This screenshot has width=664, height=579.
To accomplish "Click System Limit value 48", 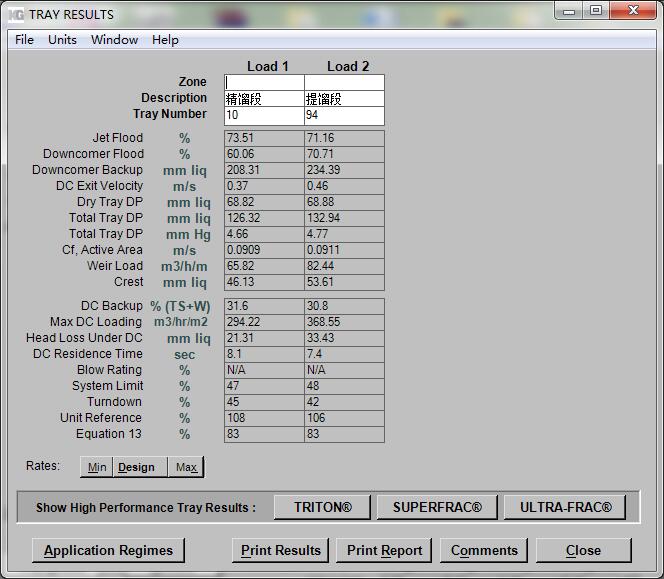I will [x=344, y=386].
